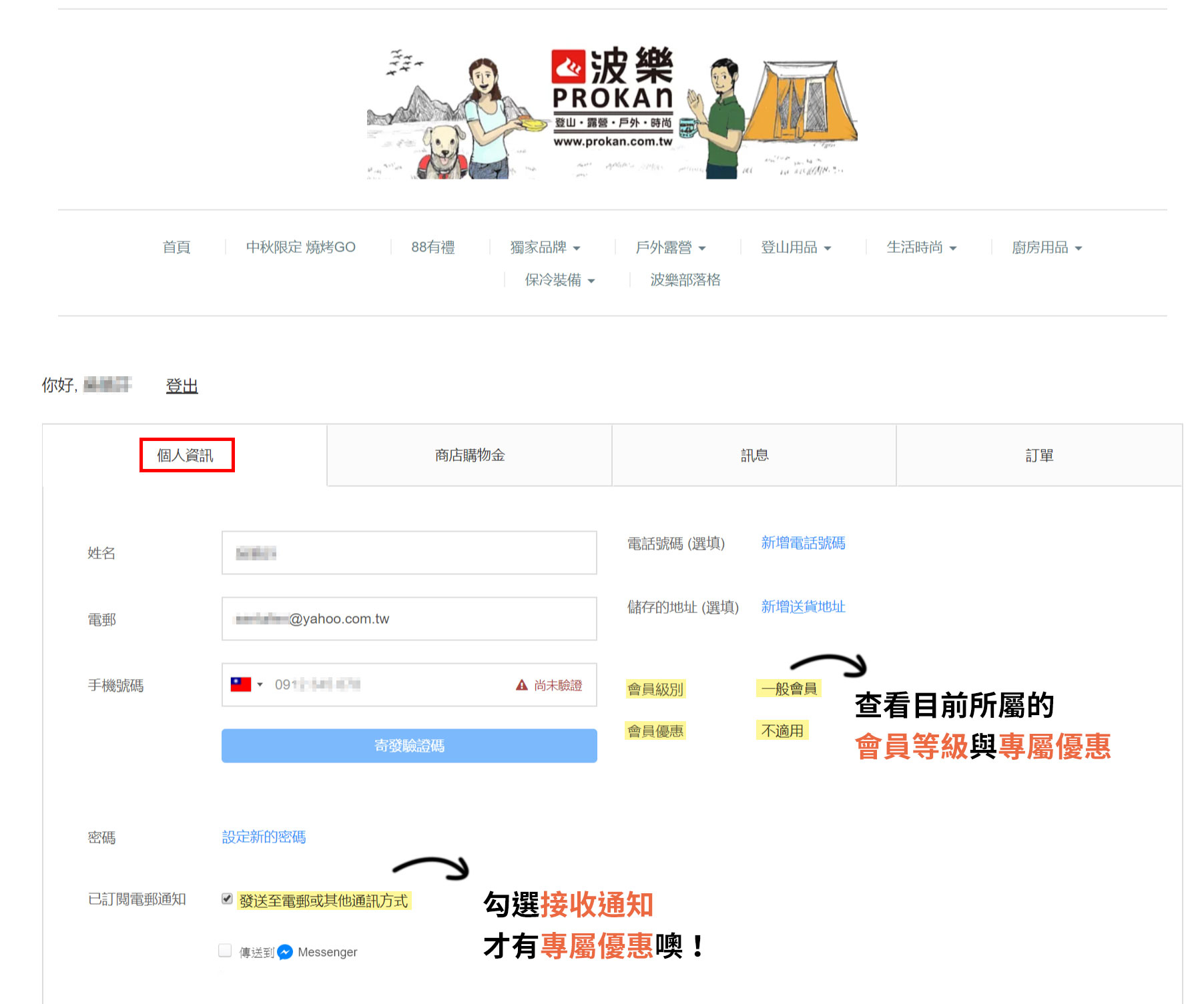Screen dimensions: 1204x1004
Task: Click 新增電話號碼 link
Action: point(803,543)
